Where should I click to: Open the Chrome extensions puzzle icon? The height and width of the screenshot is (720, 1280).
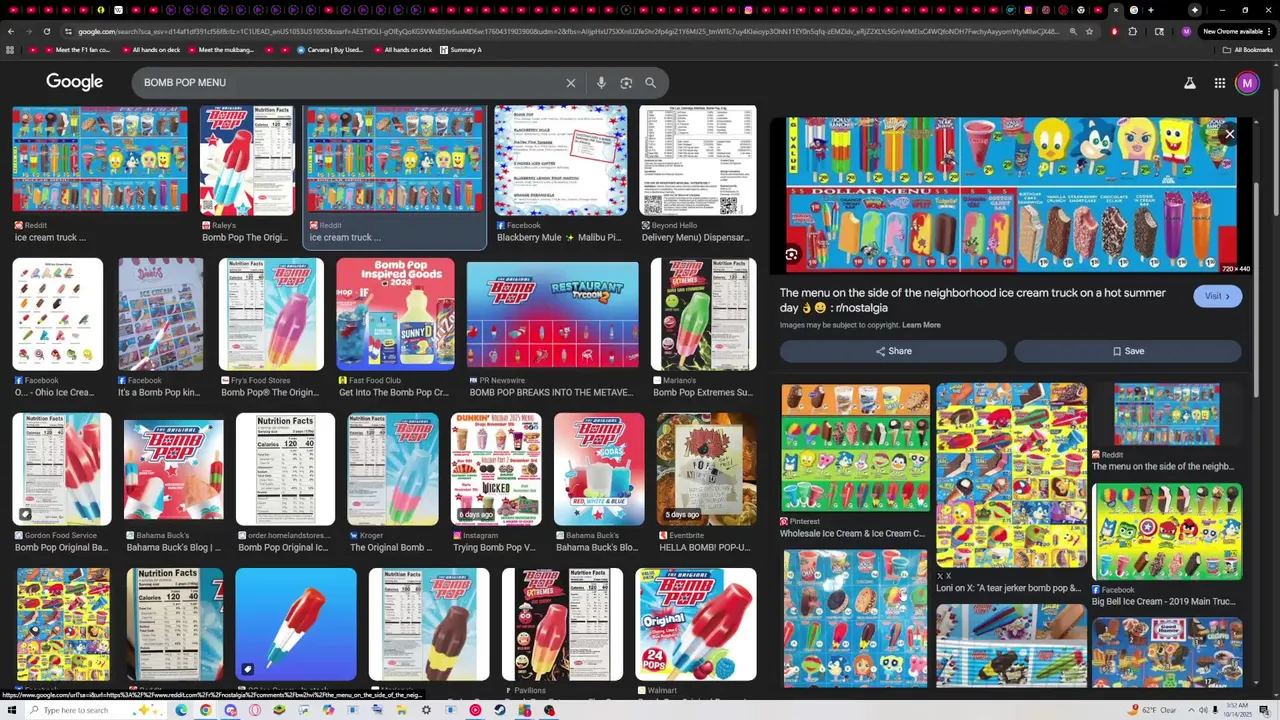tap(1132, 31)
